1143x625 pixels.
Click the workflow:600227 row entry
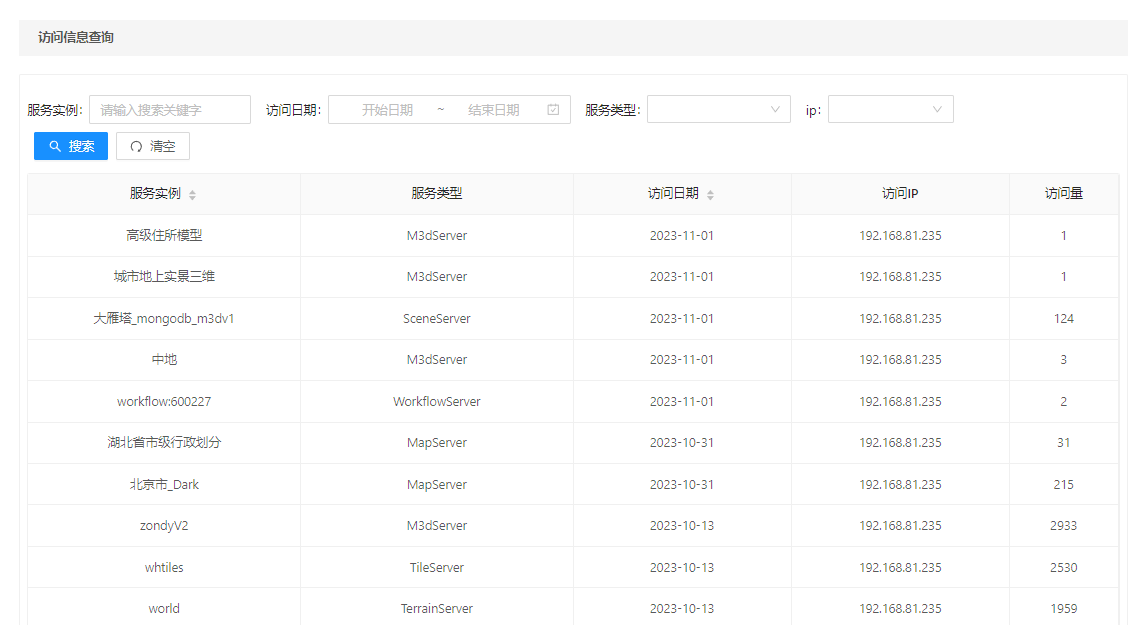tap(164, 402)
